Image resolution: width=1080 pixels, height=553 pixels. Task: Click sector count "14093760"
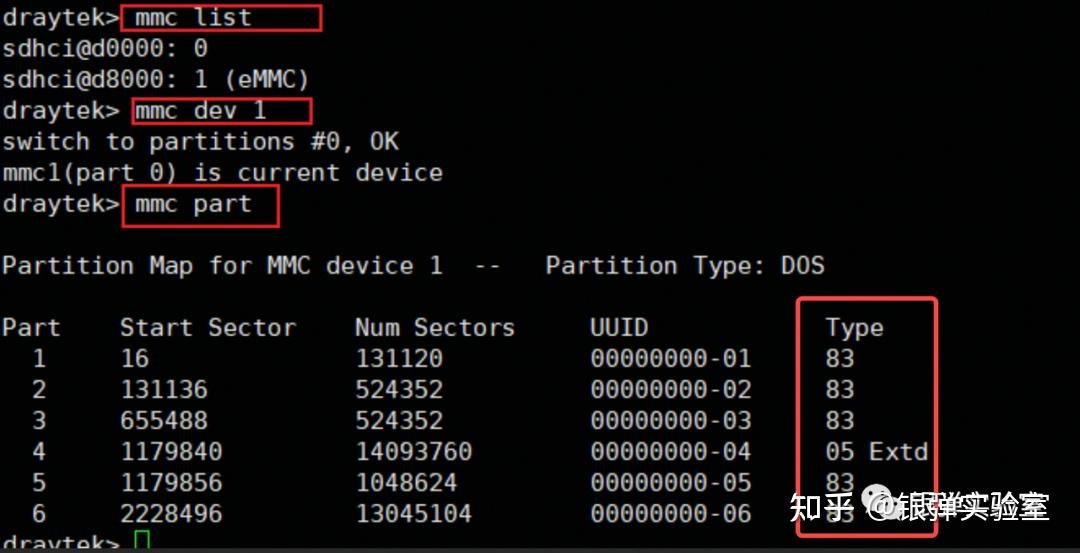(413, 452)
